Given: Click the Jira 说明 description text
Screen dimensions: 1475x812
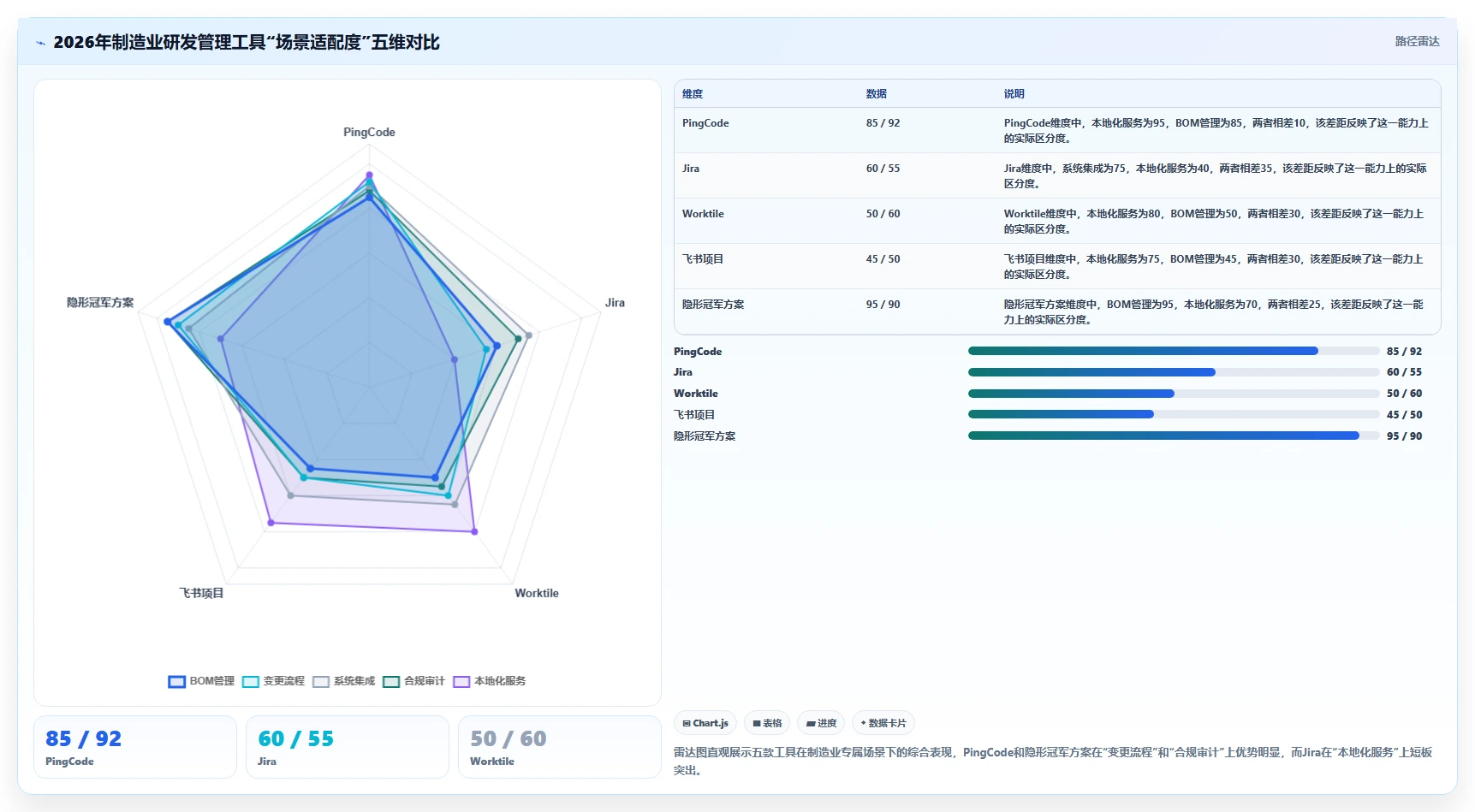Looking at the screenshot, I should 1216,176.
